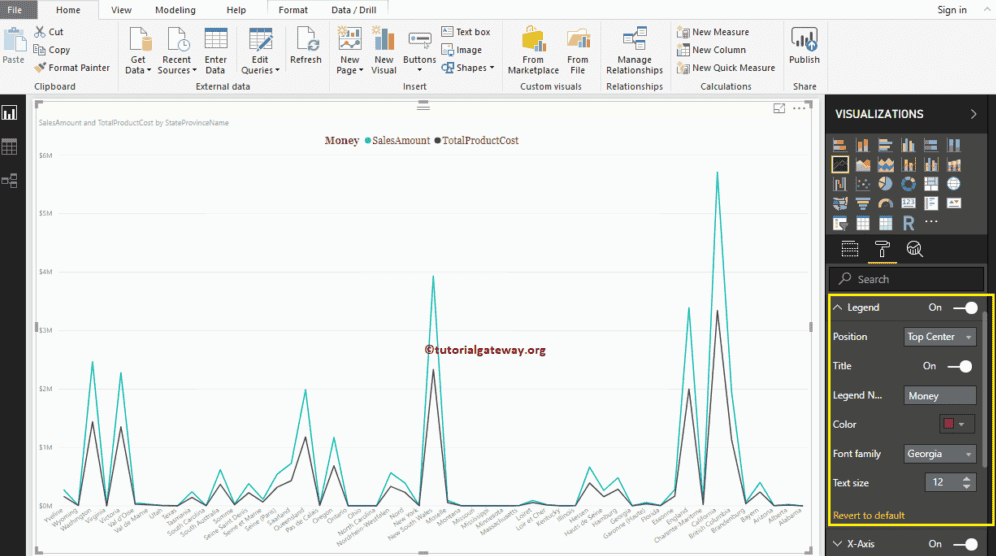Viewport: 996px width, 556px height.
Task: Open the Modeling ribbon tab
Action: coord(175,10)
